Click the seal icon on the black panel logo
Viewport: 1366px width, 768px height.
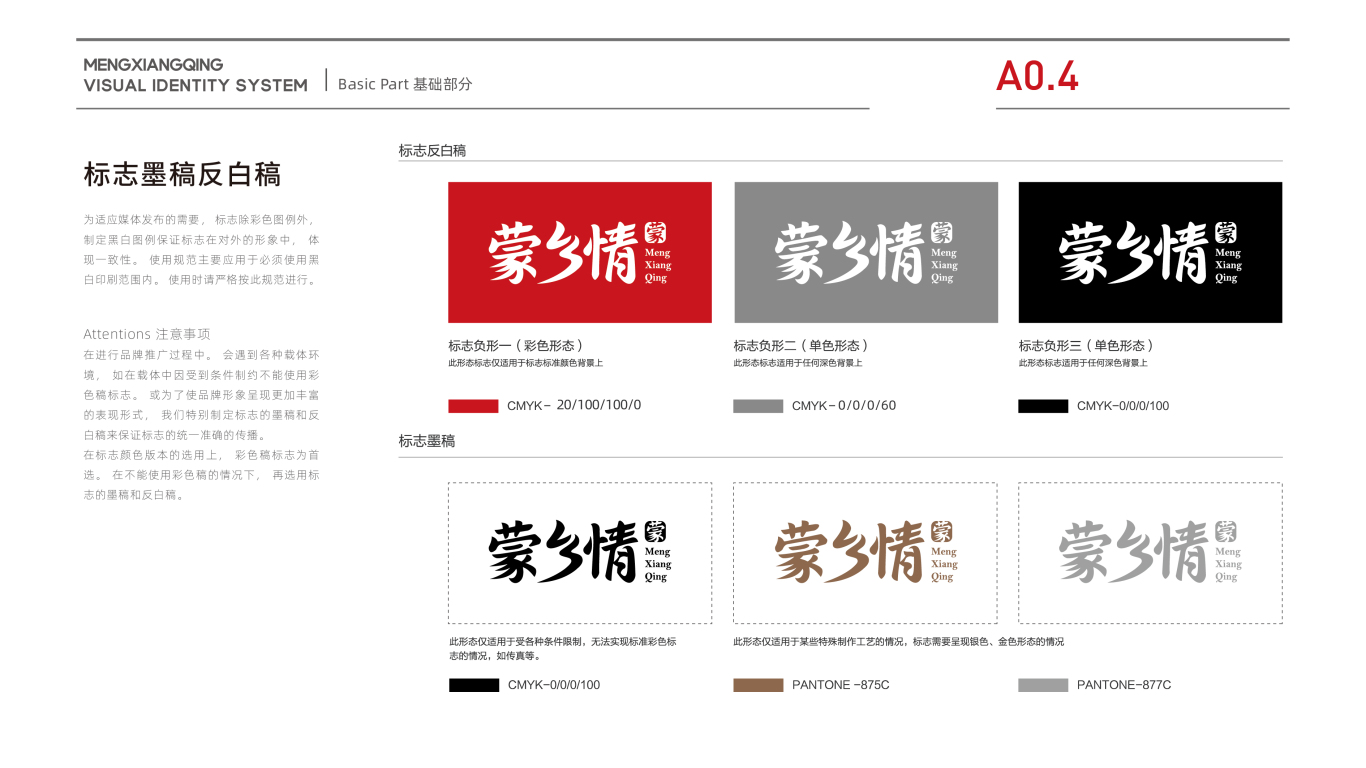point(1227,232)
